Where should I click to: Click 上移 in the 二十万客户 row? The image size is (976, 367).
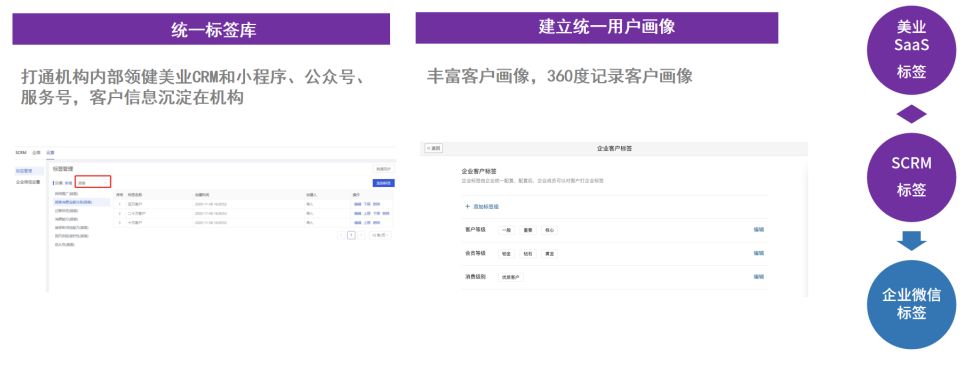[x=367, y=213]
